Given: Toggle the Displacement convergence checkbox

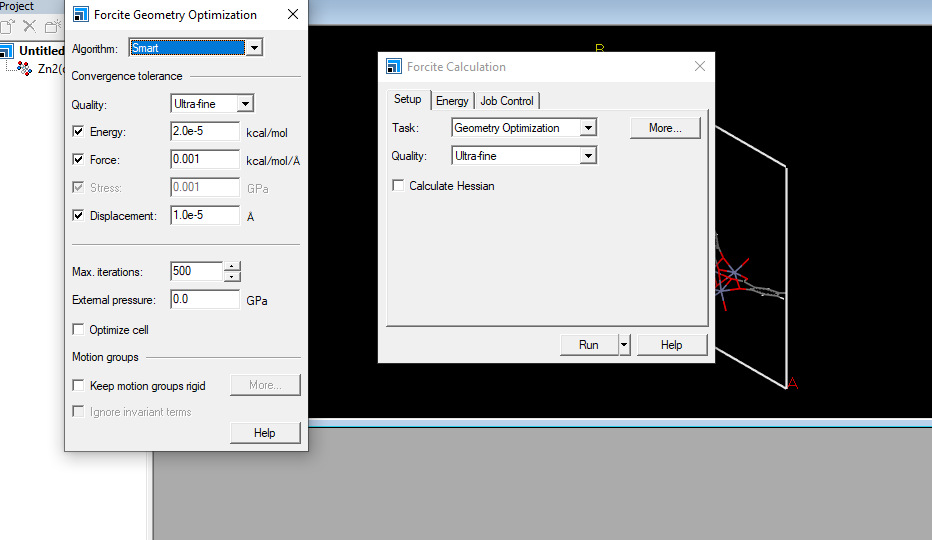Looking at the screenshot, I should coord(79,216).
